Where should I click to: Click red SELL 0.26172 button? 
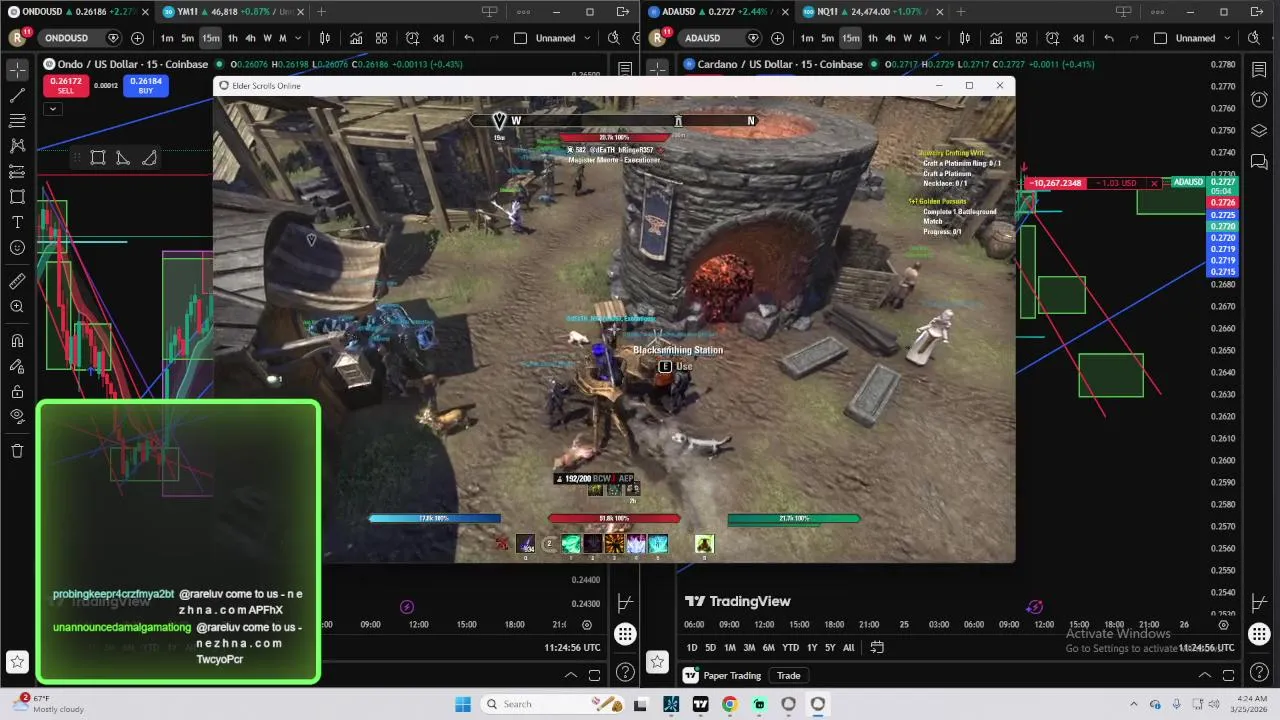65,86
